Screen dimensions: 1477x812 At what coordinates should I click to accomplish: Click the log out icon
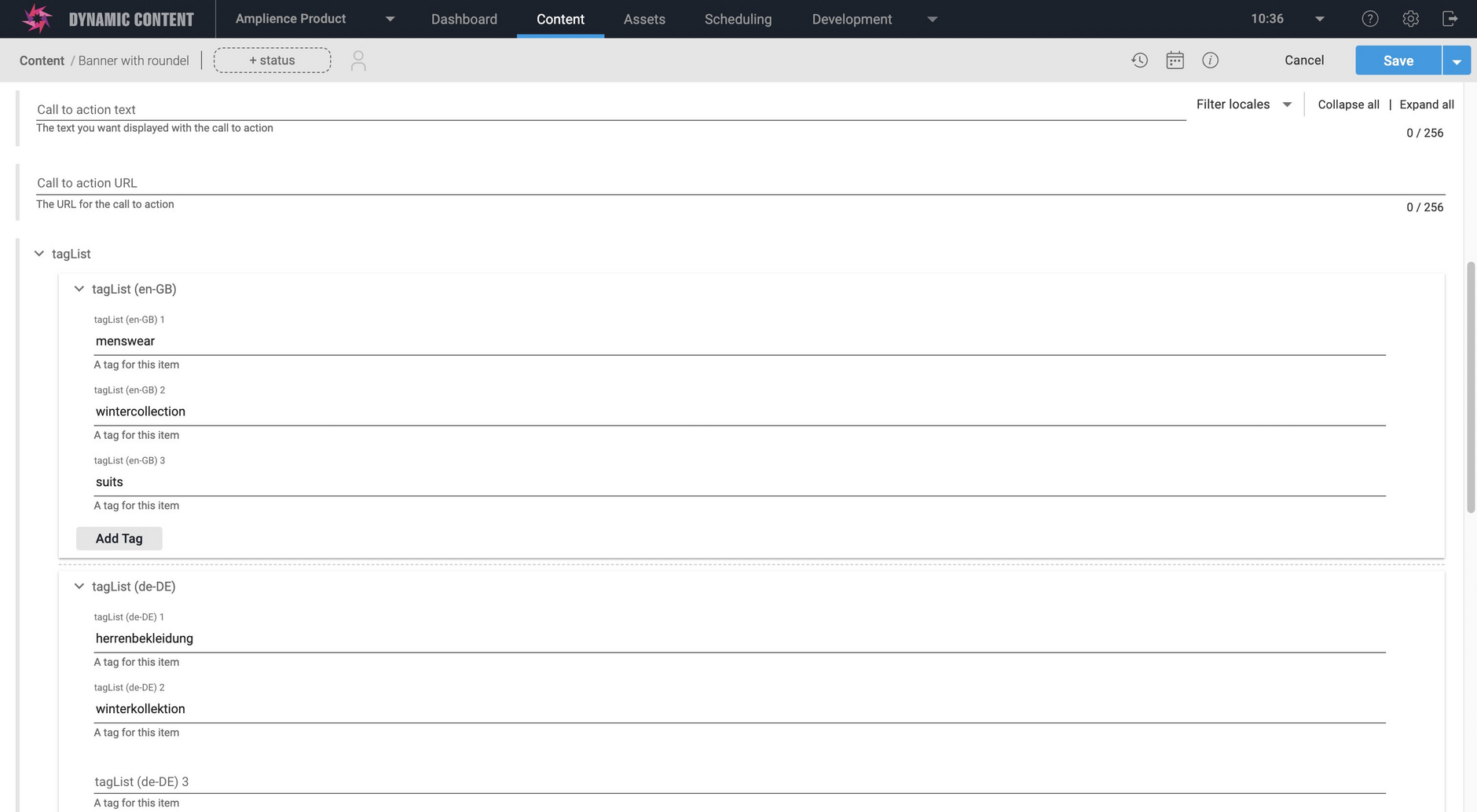tap(1450, 19)
